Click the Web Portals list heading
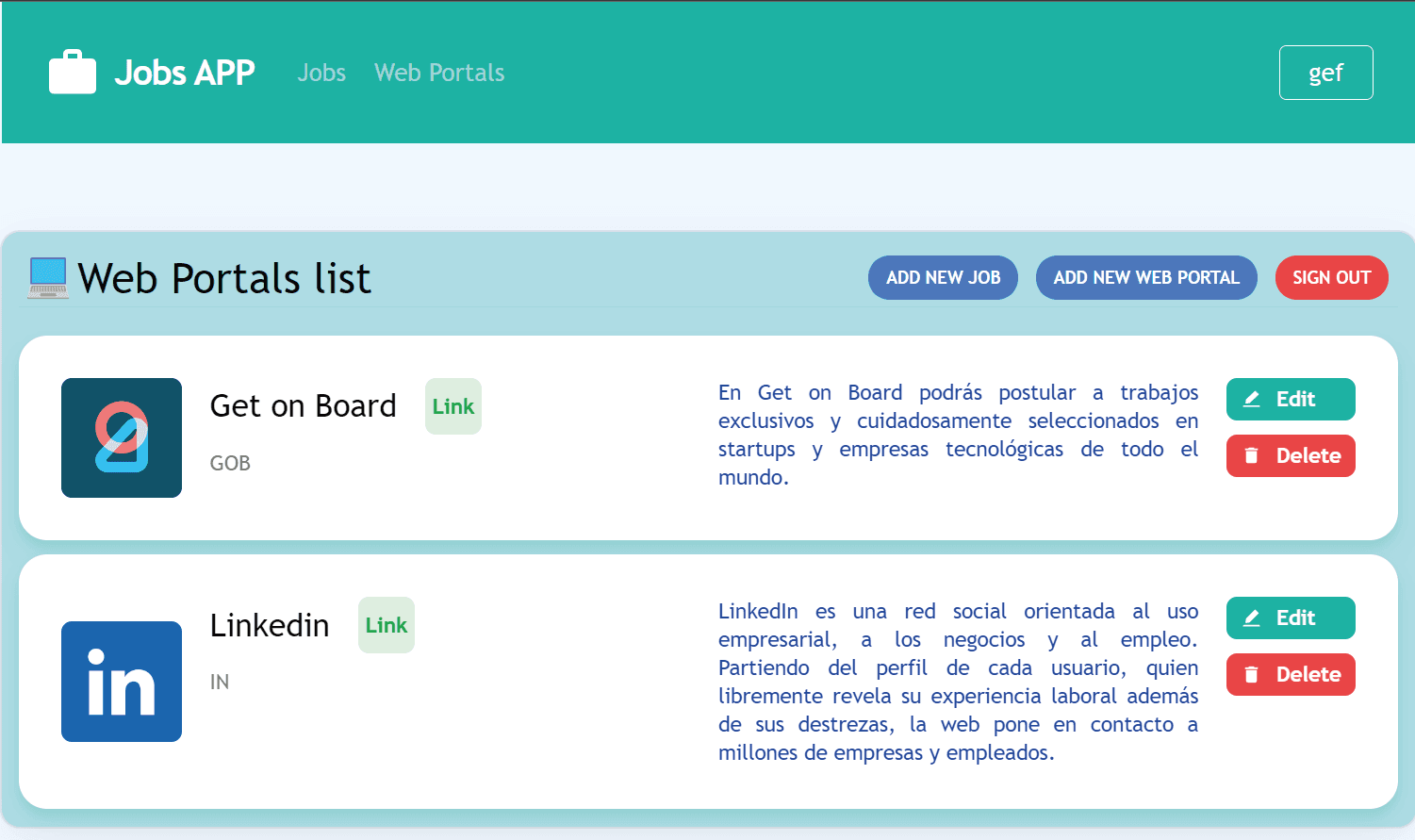Image resolution: width=1415 pixels, height=840 pixels. [x=224, y=278]
